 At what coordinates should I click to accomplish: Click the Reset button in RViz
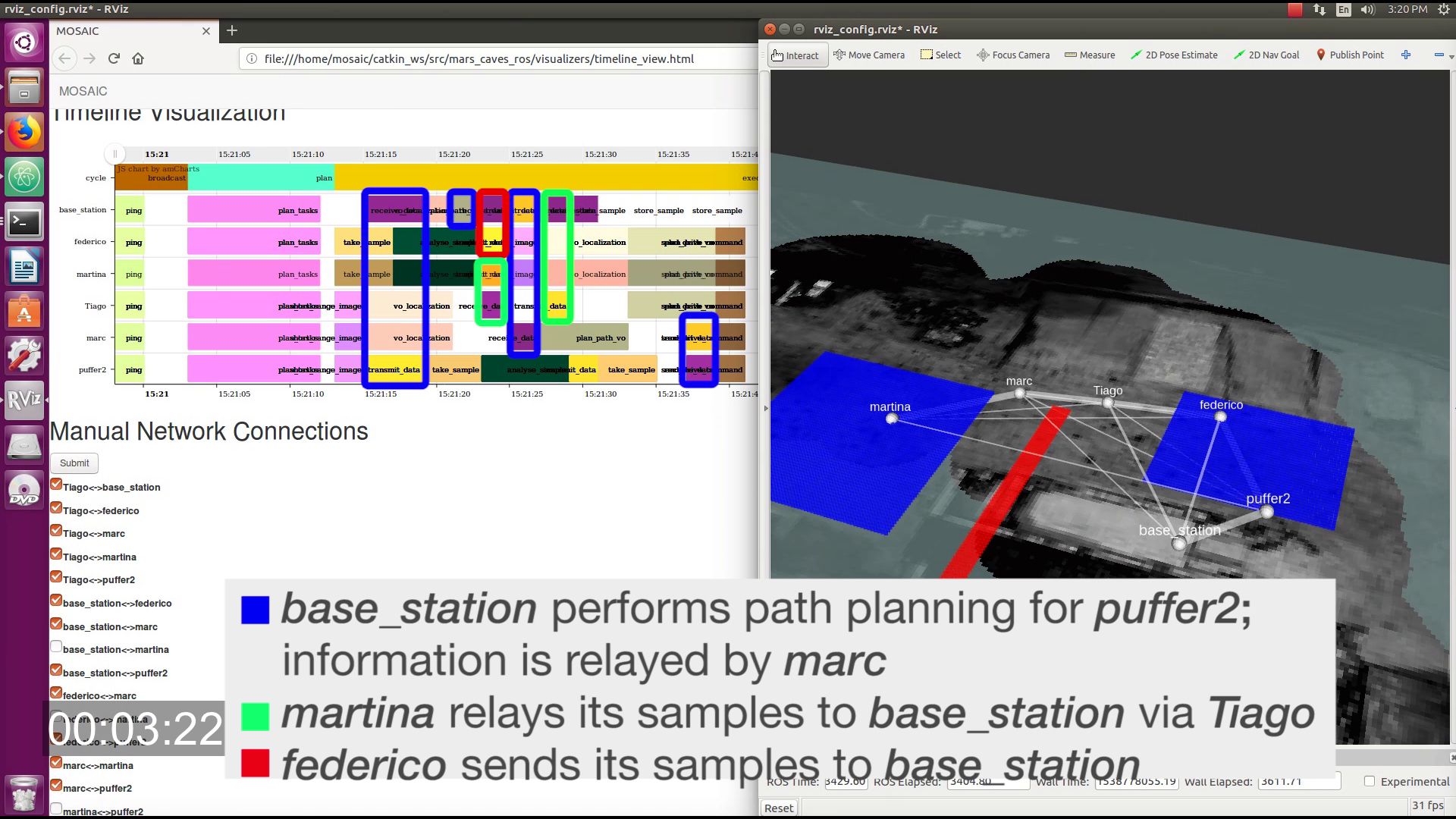pos(779,808)
